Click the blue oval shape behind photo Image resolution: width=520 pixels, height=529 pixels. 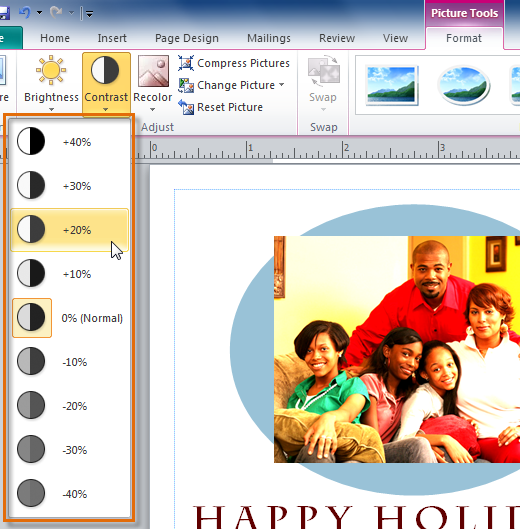pos(251,349)
